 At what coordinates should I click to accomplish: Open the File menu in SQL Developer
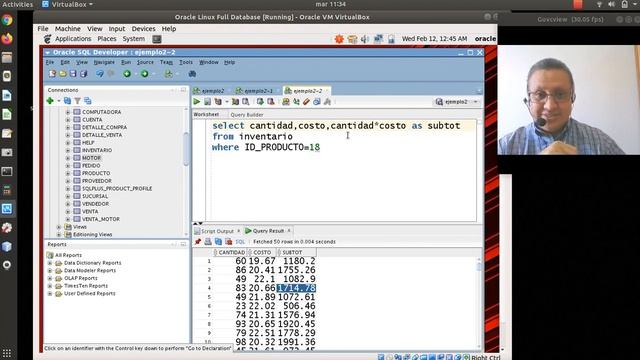pyautogui.click(x=50, y=62)
